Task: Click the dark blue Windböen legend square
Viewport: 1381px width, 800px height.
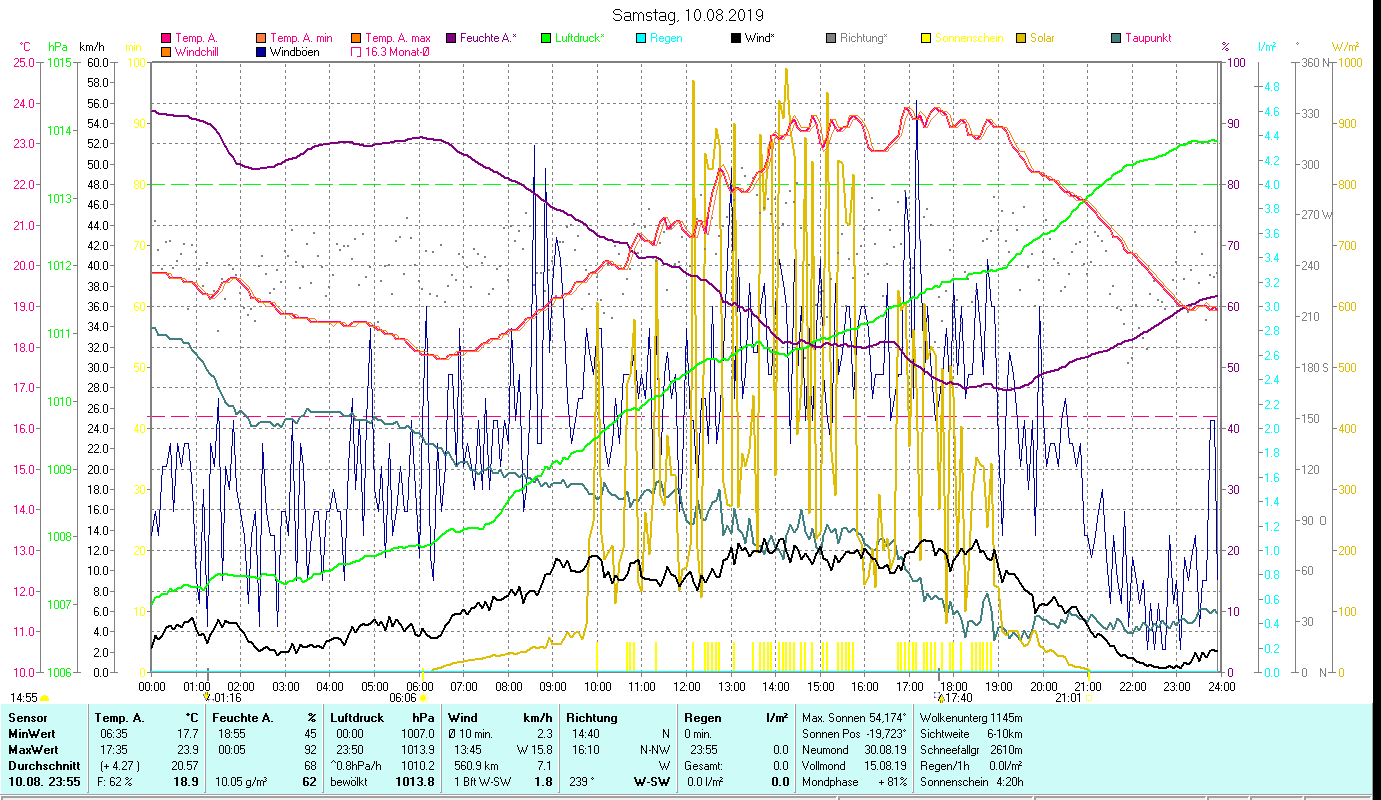Action: (x=262, y=52)
